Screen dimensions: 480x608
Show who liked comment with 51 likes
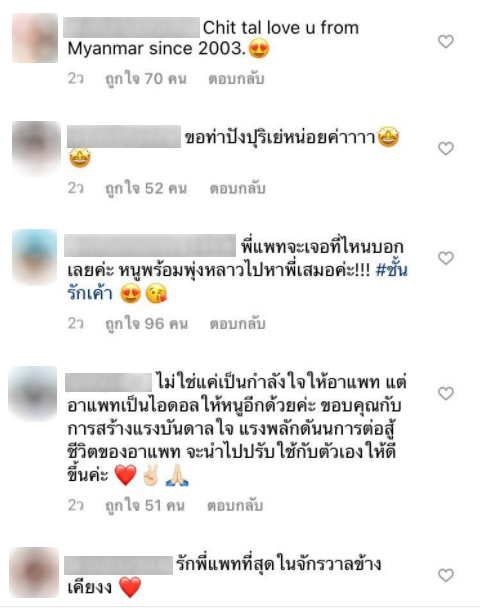point(145,506)
